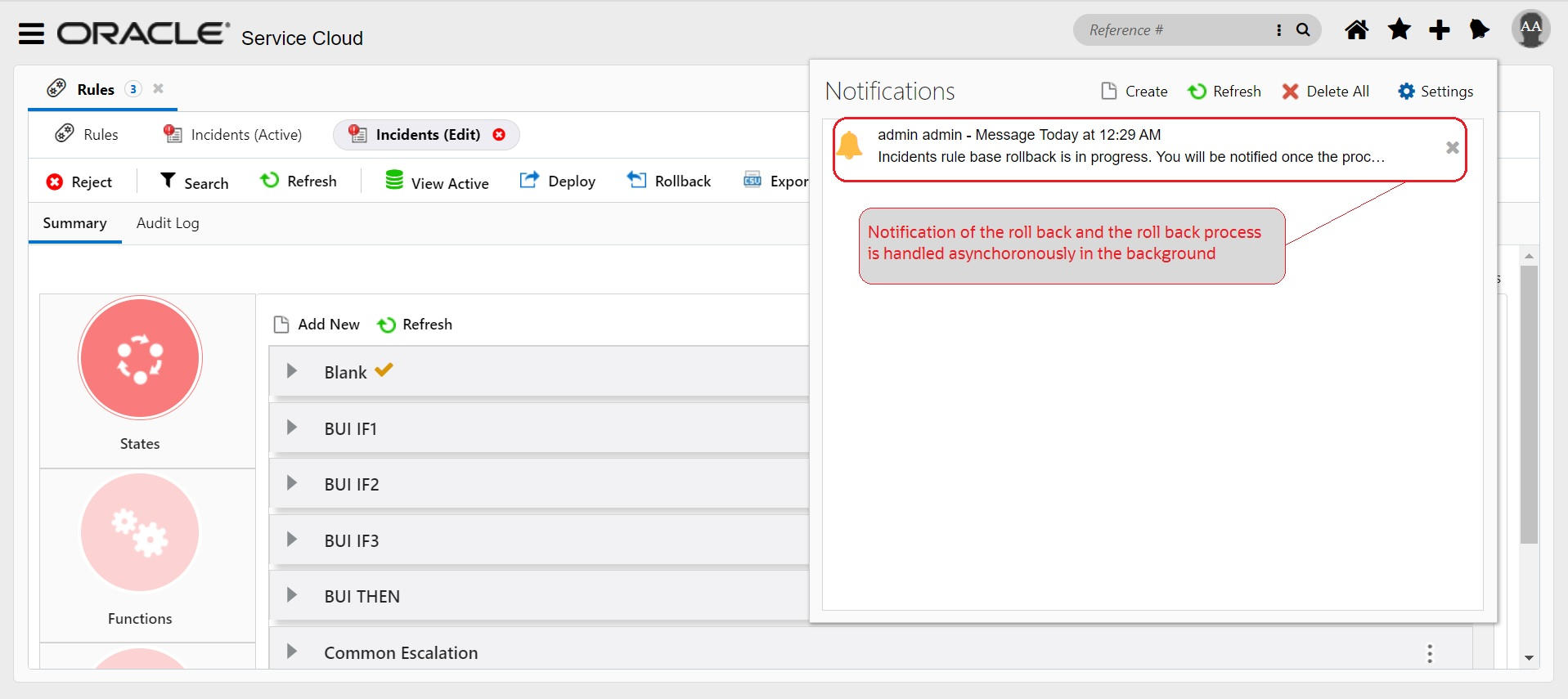Expand the Blank state row
Image resolution: width=1568 pixels, height=699 pixels.
point(292,371)
